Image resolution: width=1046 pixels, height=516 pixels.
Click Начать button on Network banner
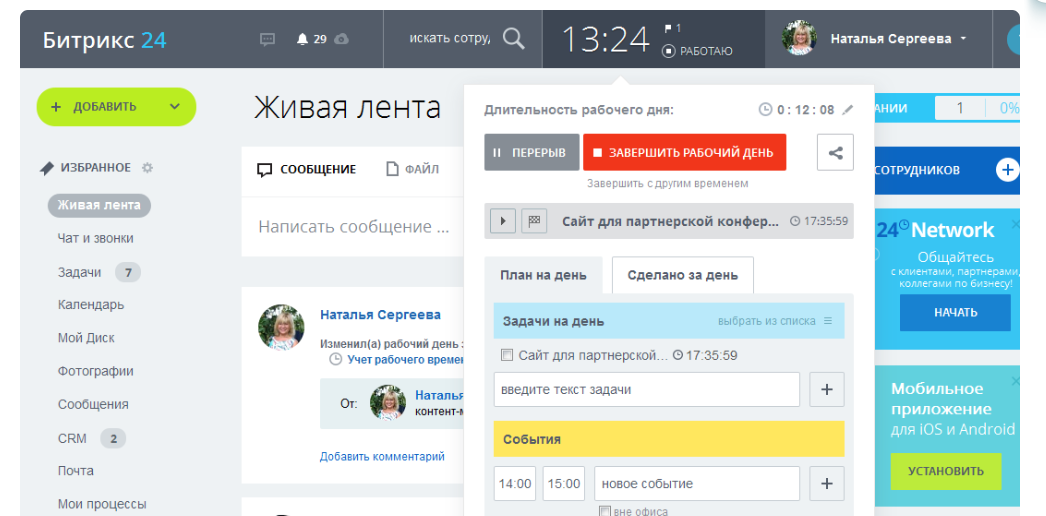coord(955,312)
